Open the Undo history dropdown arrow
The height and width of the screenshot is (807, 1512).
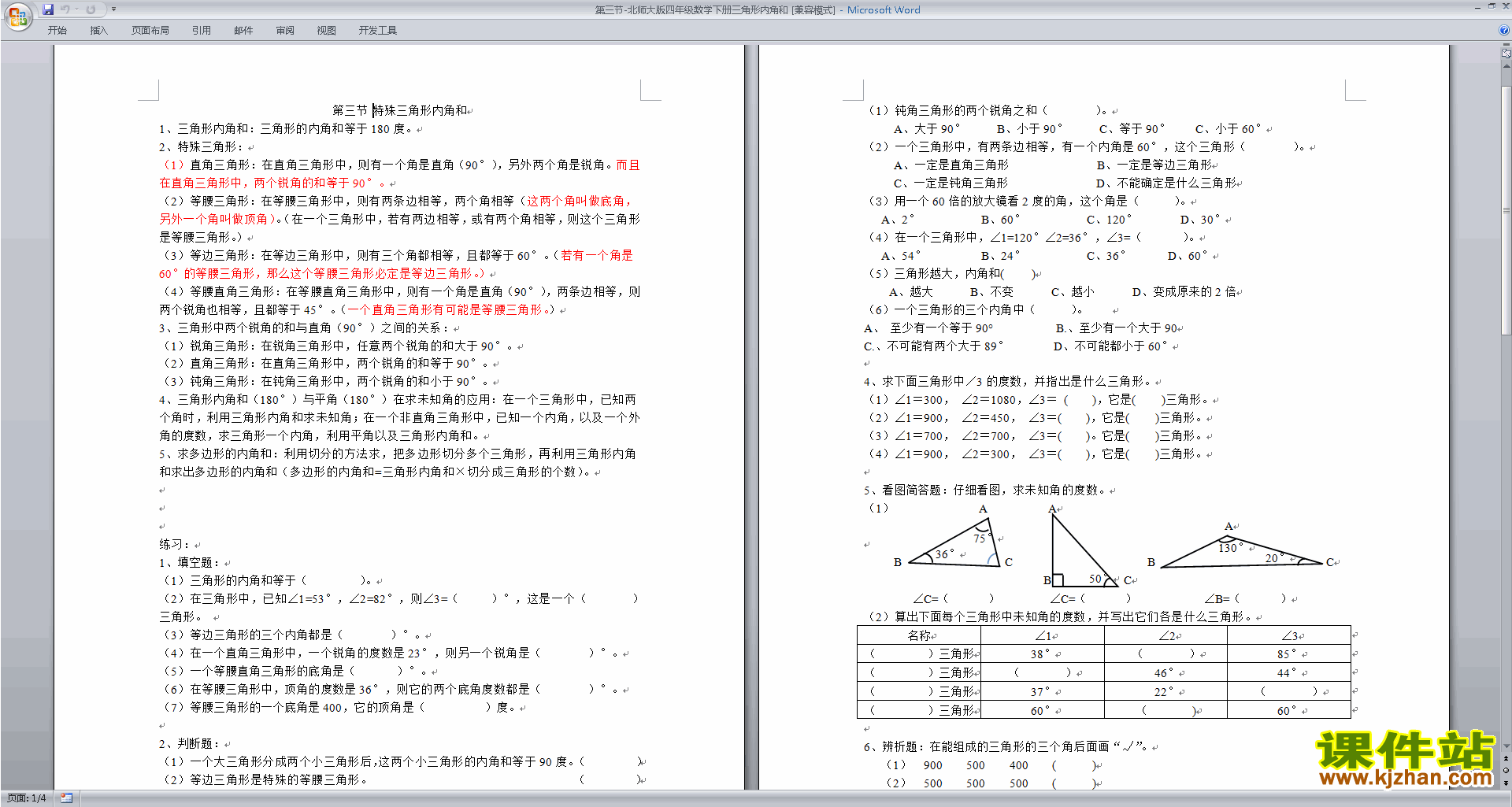tap(76, 9)
